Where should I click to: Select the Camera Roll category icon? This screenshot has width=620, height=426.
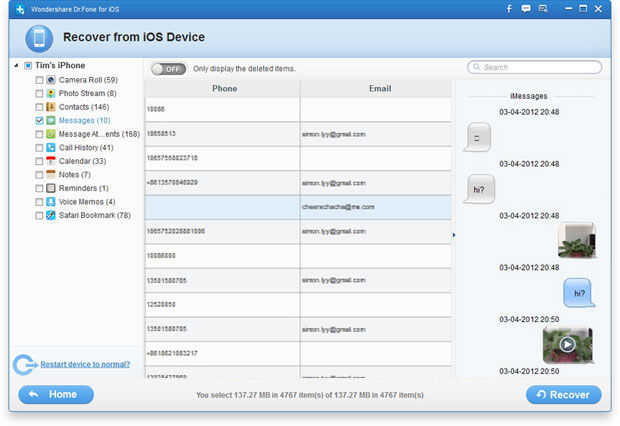pos(51,80)
